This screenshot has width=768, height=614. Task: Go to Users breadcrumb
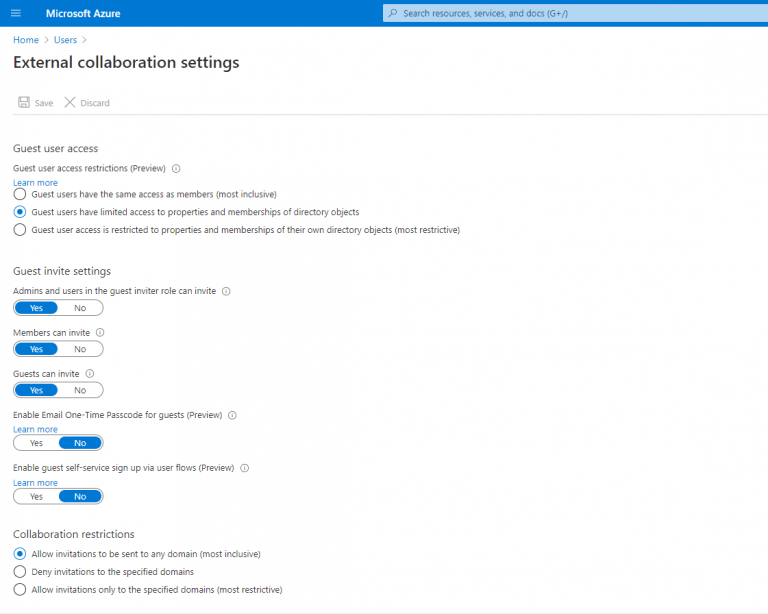(x=65, y=40)
